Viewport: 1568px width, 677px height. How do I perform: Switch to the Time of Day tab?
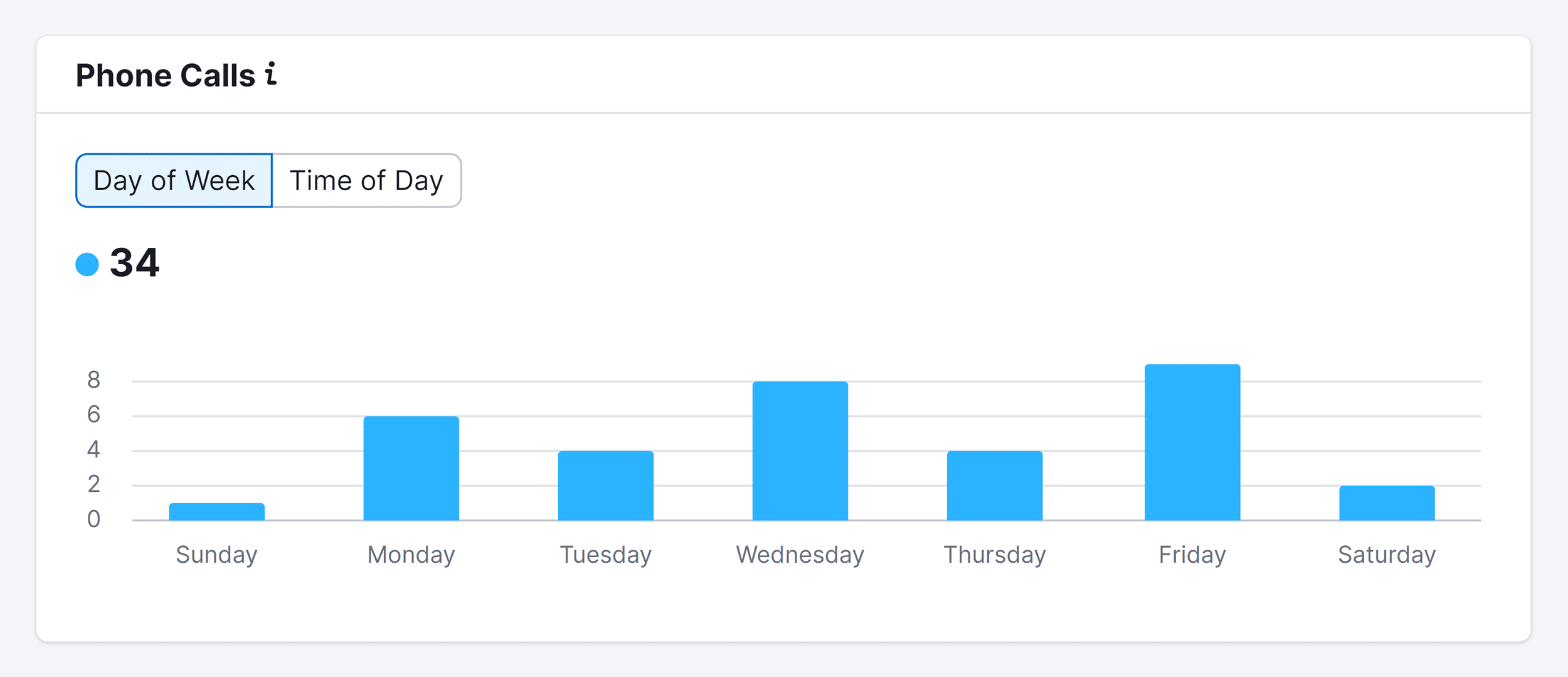366,181
